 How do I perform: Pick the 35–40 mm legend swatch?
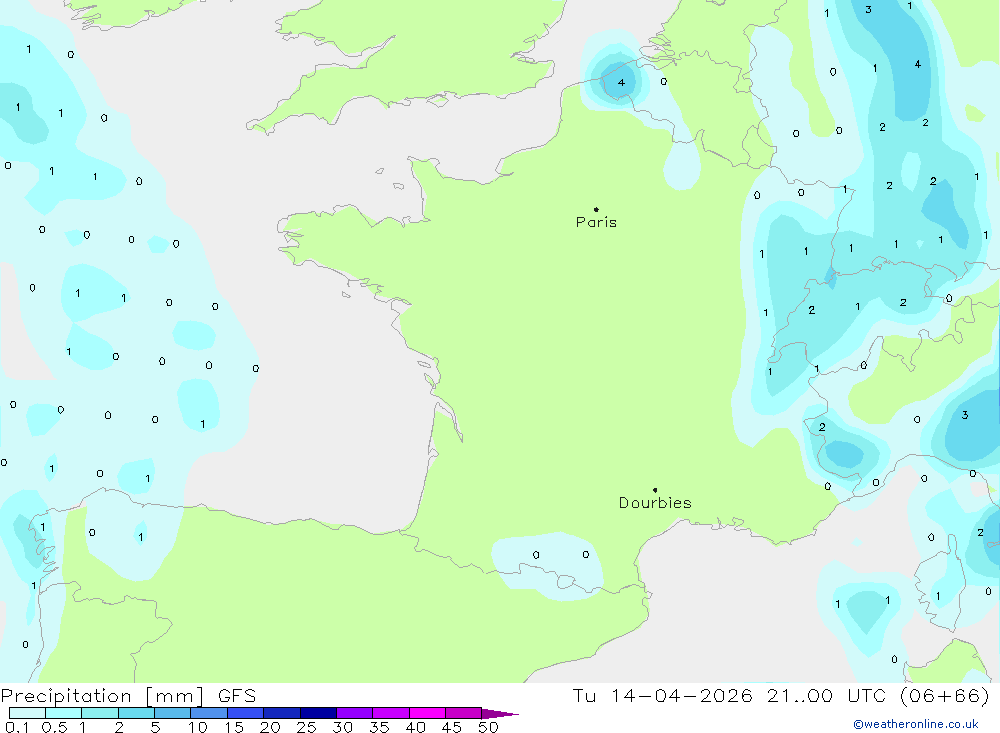[391, 713]
